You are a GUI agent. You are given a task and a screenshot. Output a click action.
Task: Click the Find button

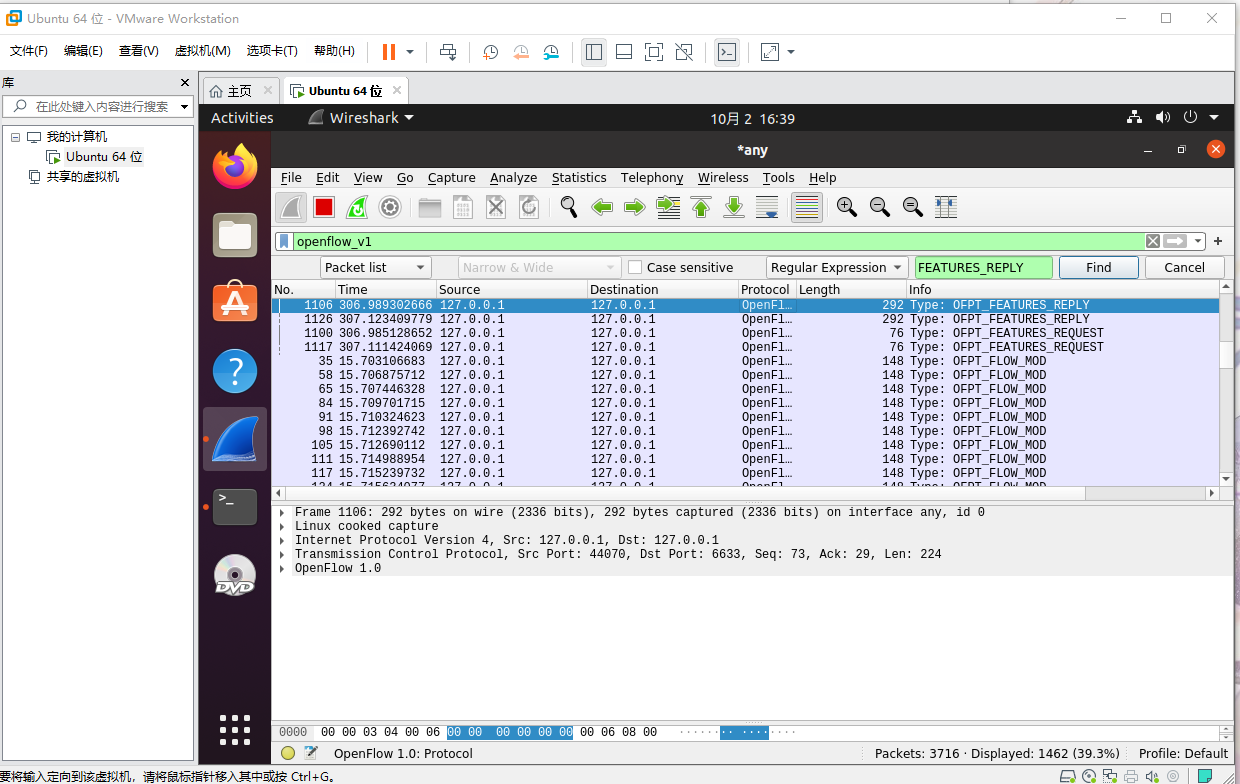coord(1099,267)
